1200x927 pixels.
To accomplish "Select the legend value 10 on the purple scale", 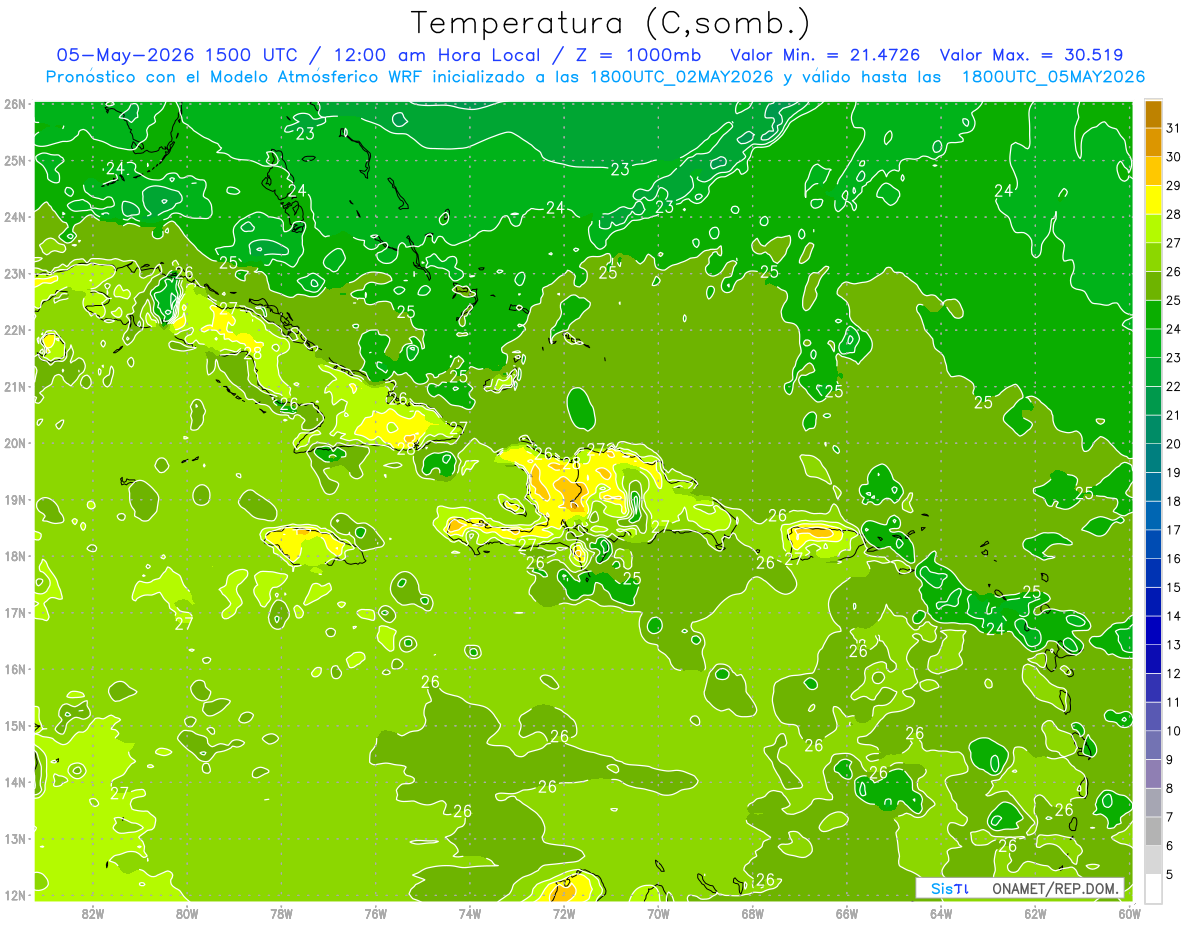I will coord(1173,731).
